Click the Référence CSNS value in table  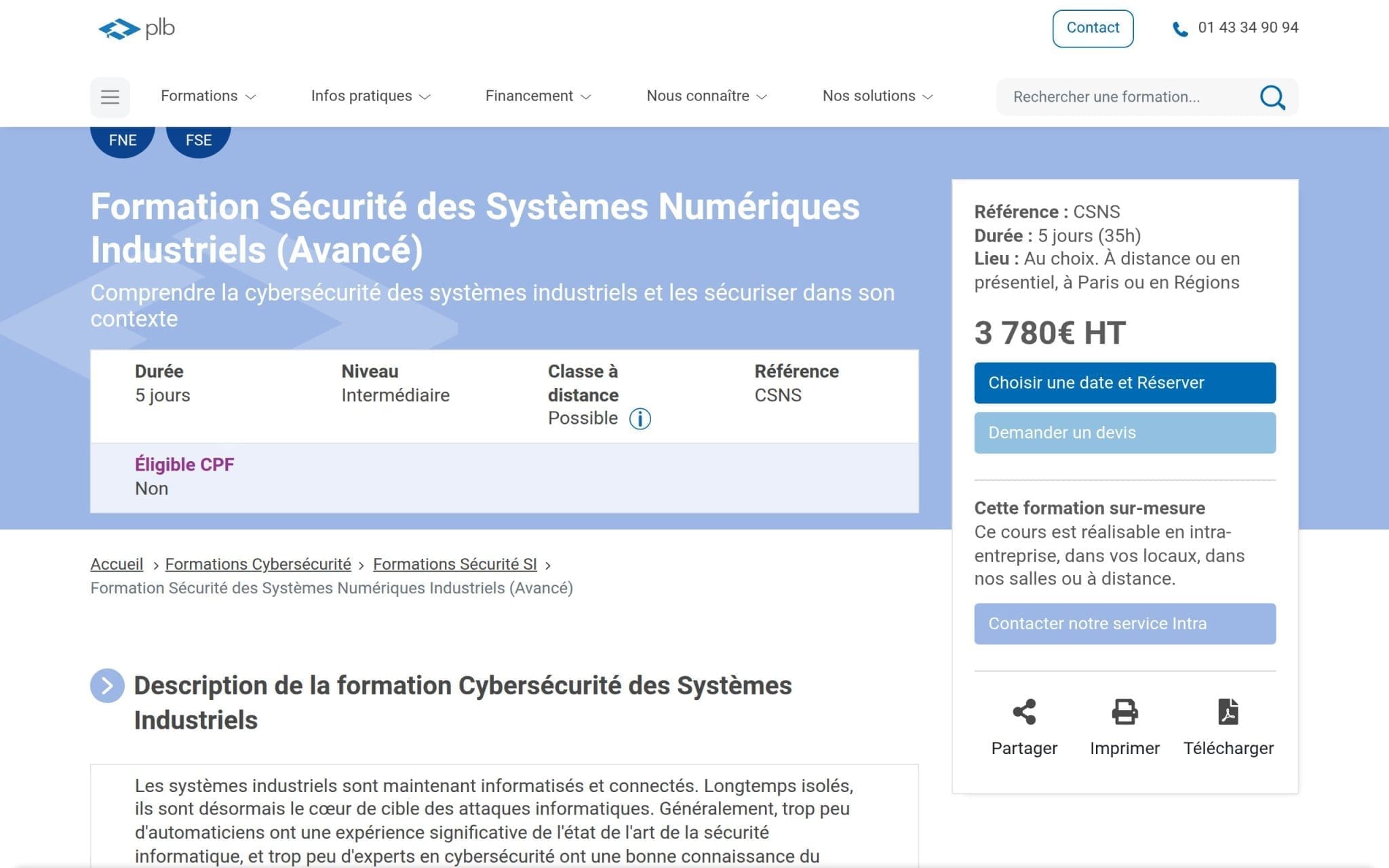778,395
